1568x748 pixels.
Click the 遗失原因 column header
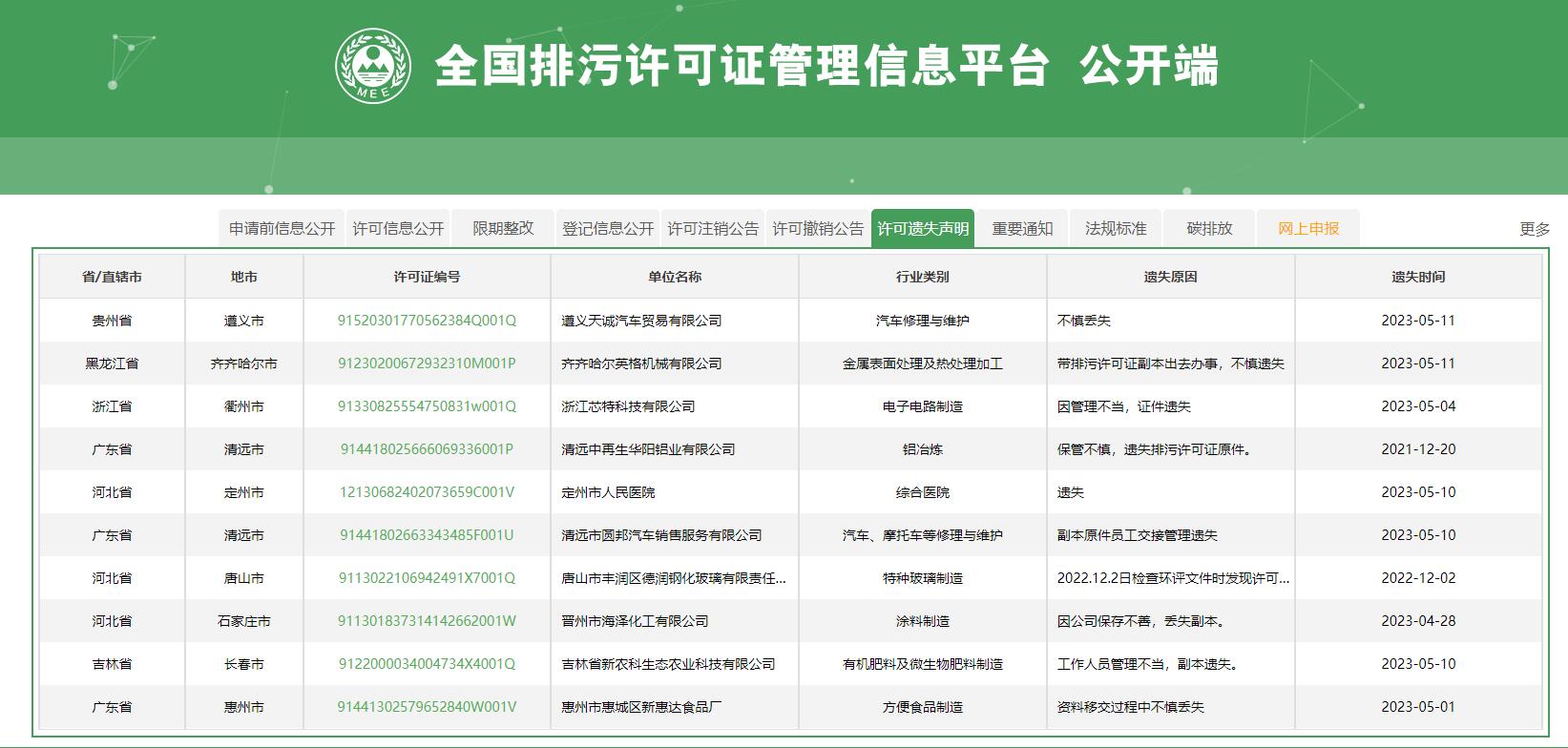tap(1170, 277)
